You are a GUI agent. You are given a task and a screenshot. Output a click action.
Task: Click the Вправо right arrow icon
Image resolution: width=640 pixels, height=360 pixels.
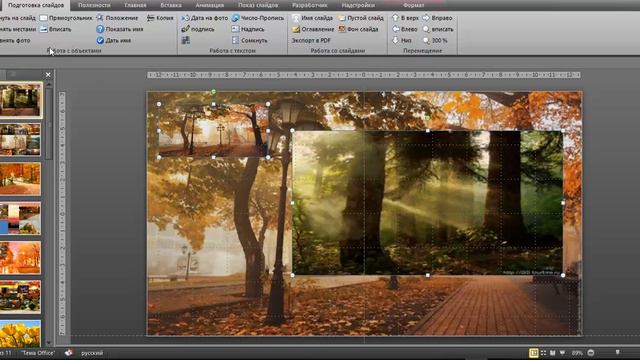pyautogui.click(x=426, y=18)
